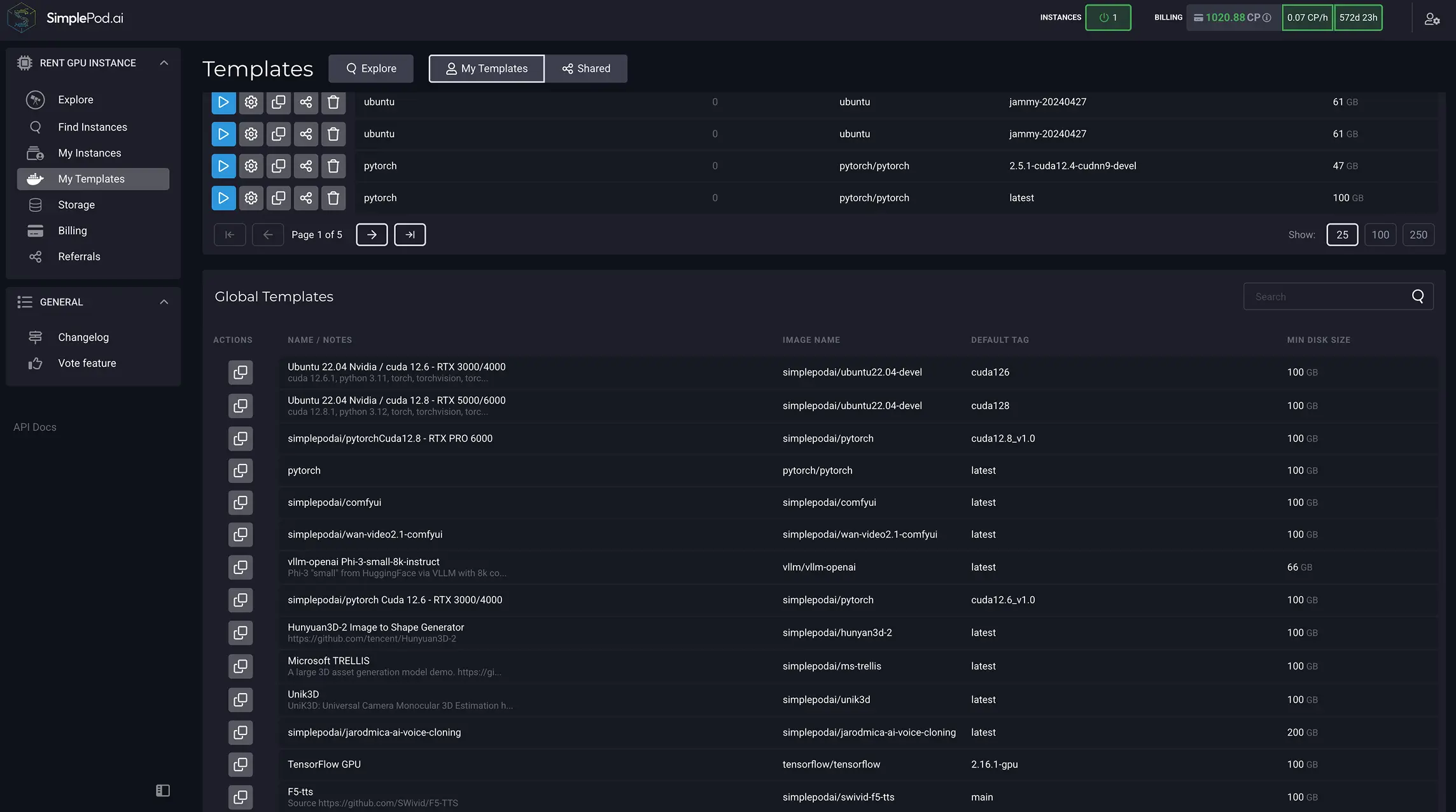Share the pytorch 2.5.1-cuda12.4 template
This screenshot has height=812, width=1456.
pyautogui.click(x=306, y=166)
